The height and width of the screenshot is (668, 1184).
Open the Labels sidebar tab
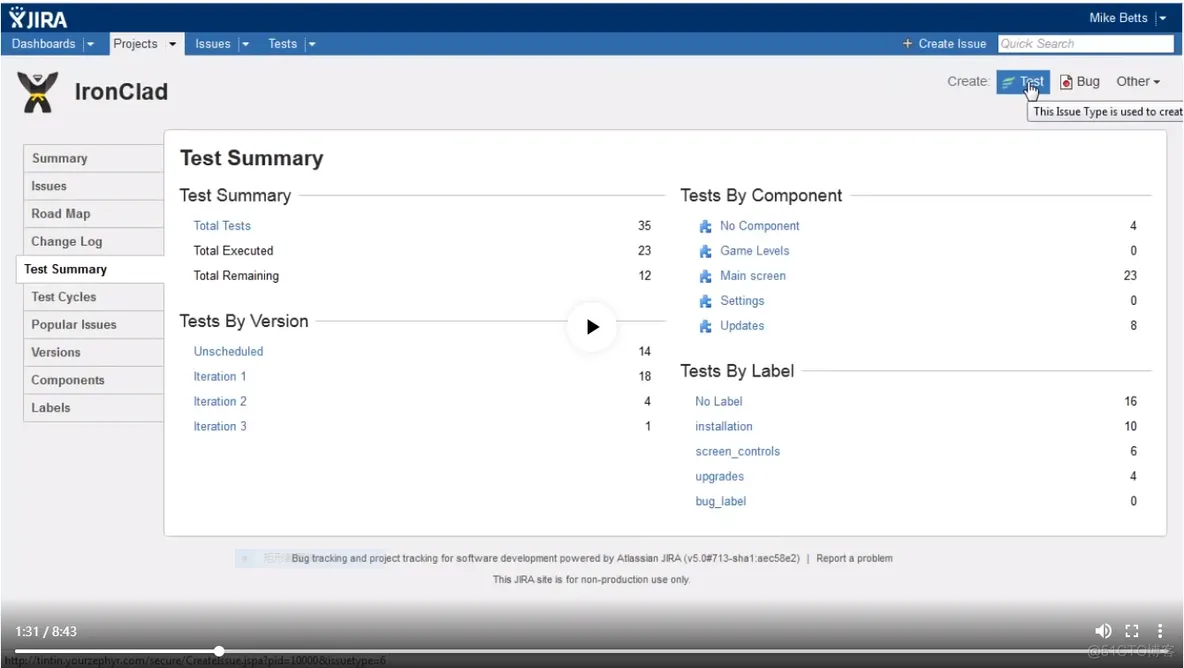[x=94, y=408]
